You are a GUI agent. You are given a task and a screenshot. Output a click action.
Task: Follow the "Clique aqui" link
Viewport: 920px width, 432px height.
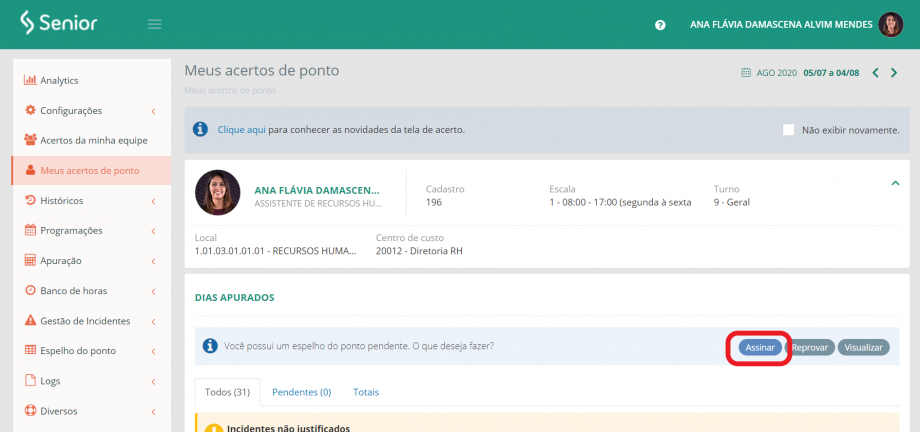[x=241, y=130]
